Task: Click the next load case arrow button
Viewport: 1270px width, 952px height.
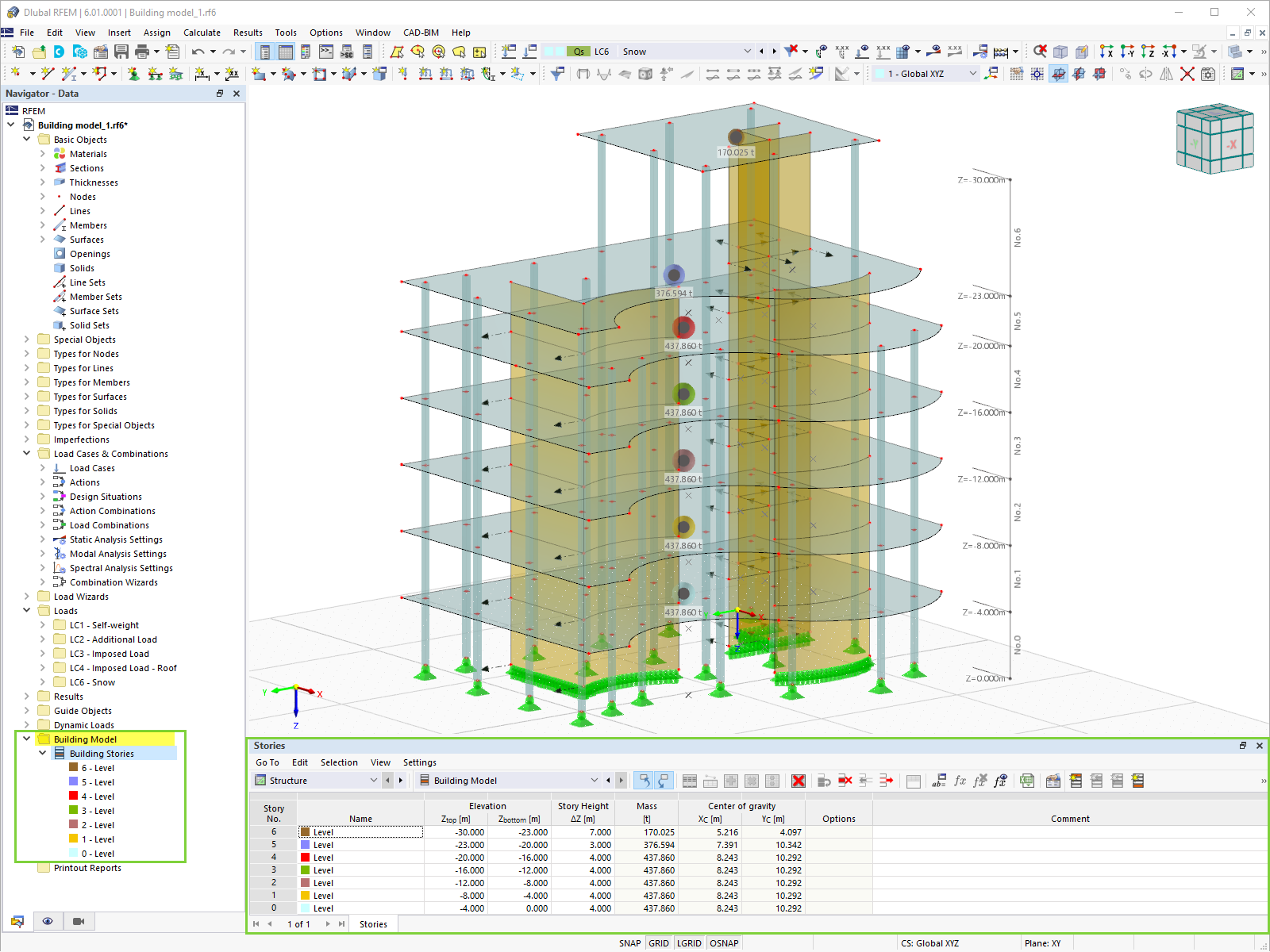Action: pyautogui.click(x=775, y=52)
